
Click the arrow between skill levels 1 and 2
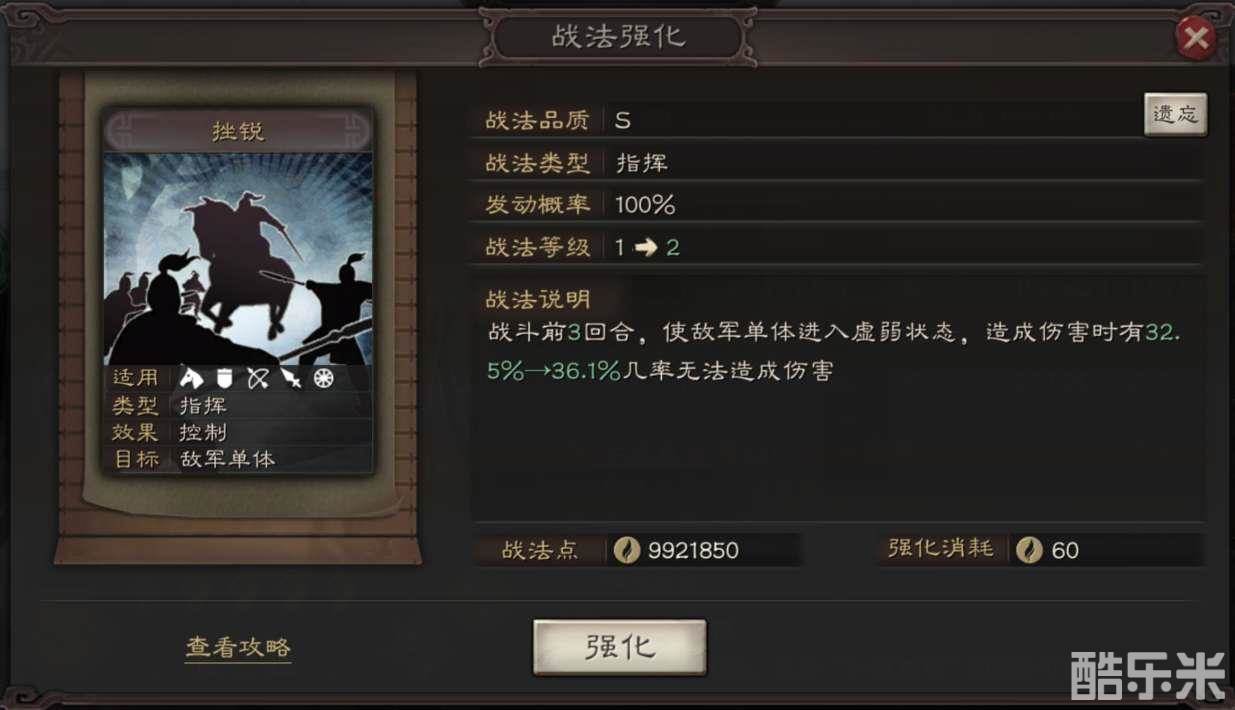point(646,247)
